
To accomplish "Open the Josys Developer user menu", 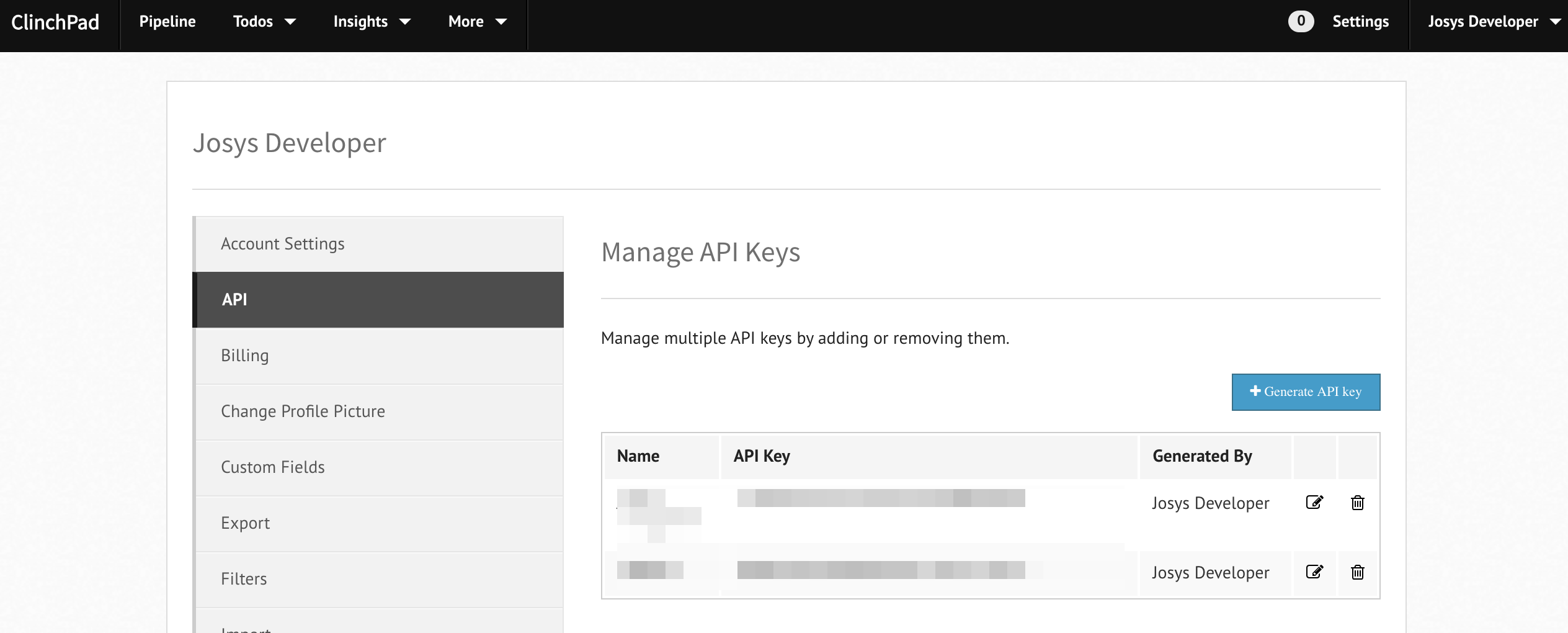I will pyautogui.click(x=1492, y=22).
